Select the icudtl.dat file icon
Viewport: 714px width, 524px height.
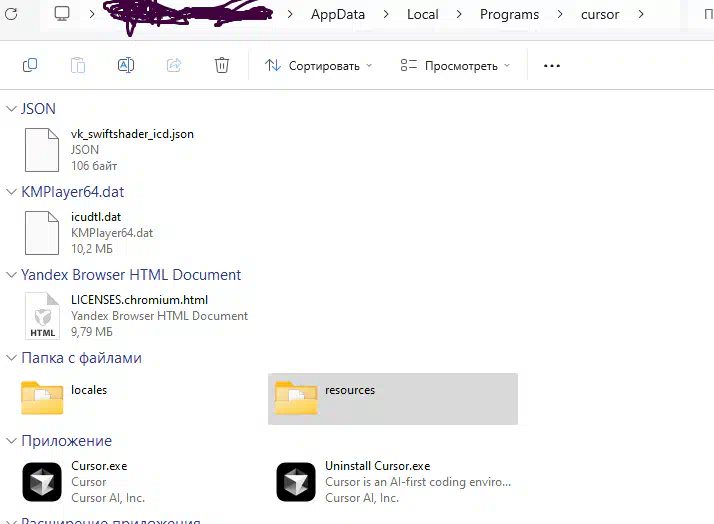tap(42, 233)
